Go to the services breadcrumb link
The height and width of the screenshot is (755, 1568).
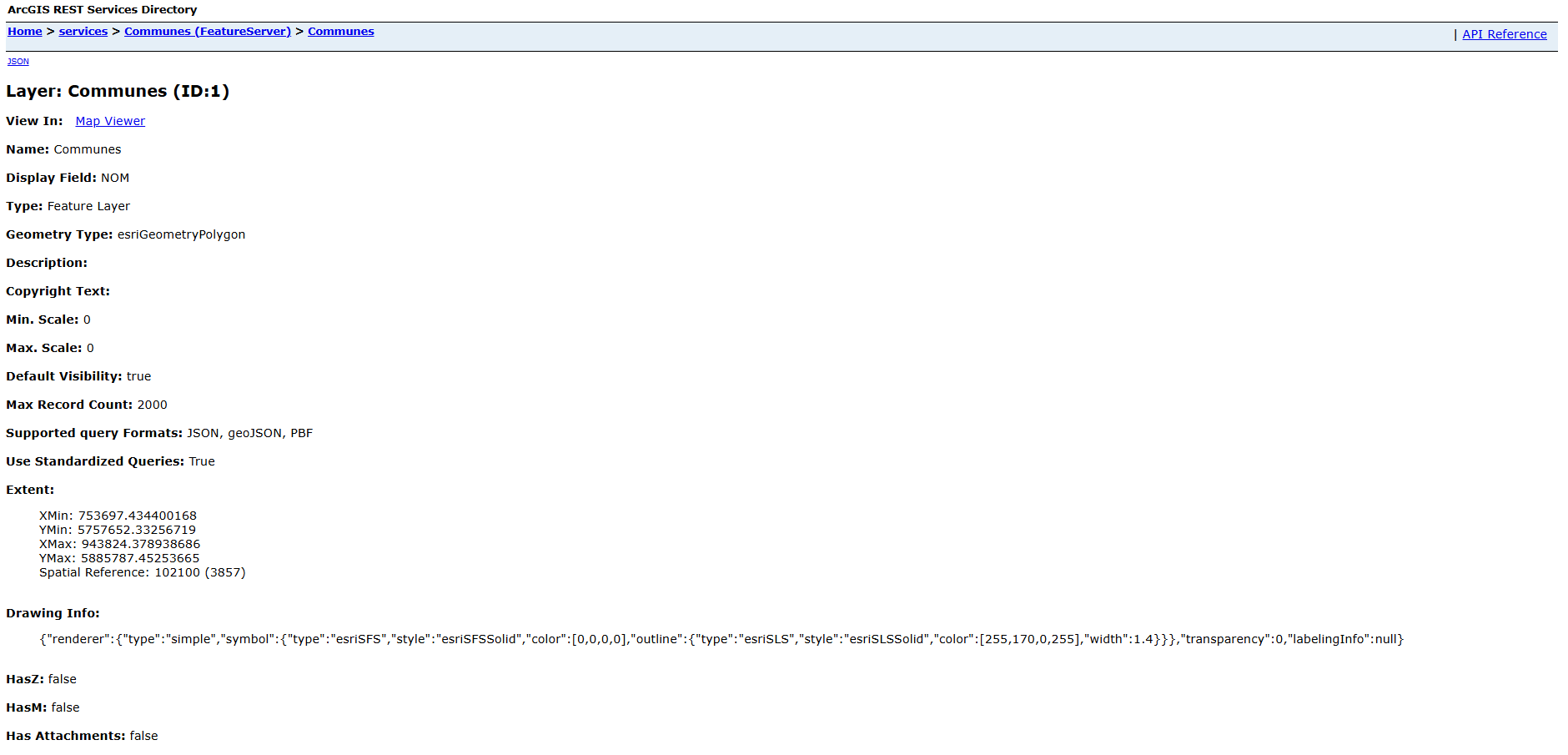click(83, 32)
